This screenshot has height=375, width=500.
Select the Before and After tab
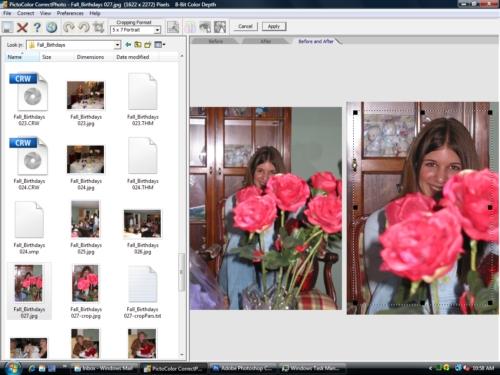point(316,41)
